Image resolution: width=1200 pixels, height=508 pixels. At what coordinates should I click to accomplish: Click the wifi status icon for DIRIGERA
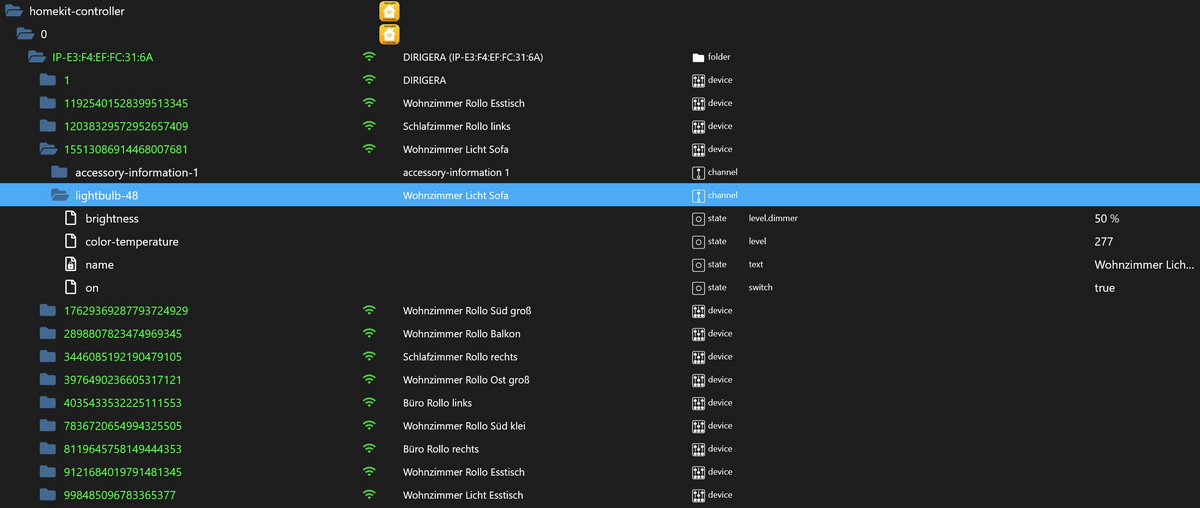tap(369, 80)
